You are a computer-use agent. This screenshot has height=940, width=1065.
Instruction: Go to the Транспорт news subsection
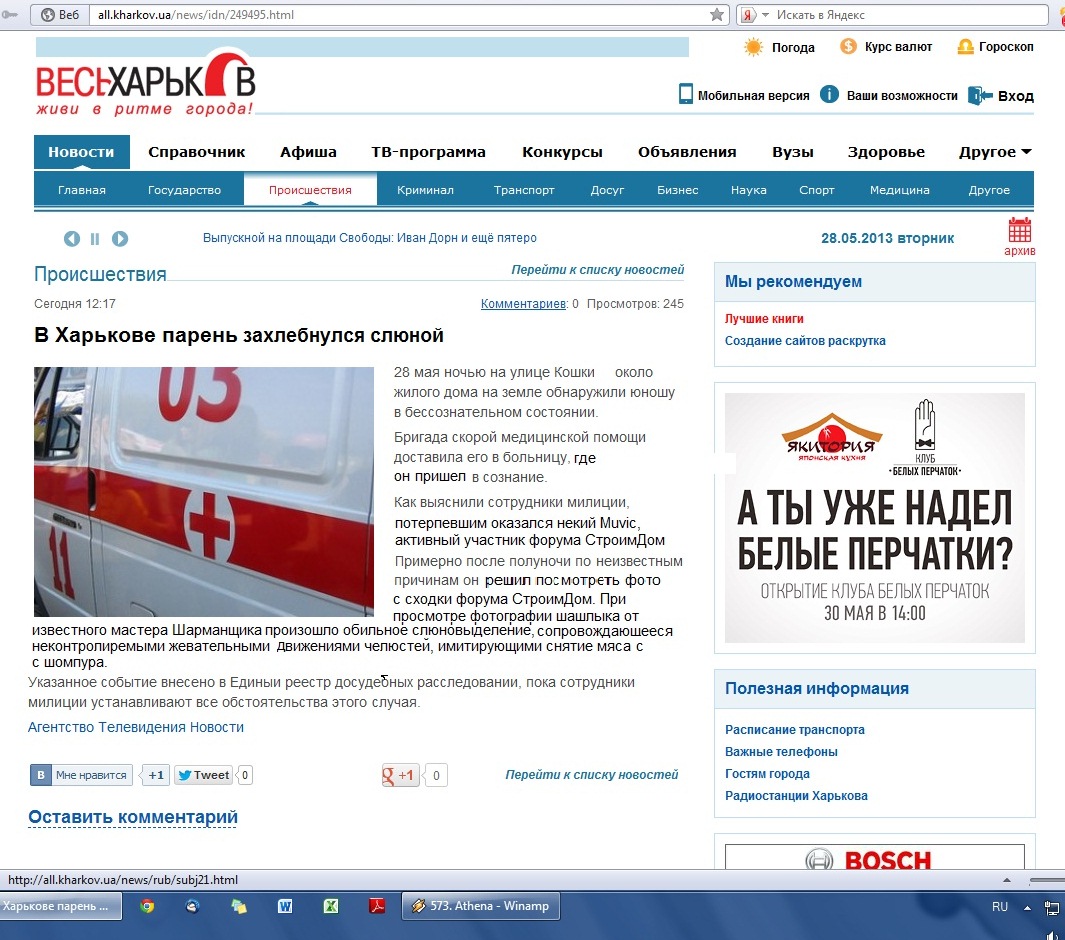pos(524,190)
